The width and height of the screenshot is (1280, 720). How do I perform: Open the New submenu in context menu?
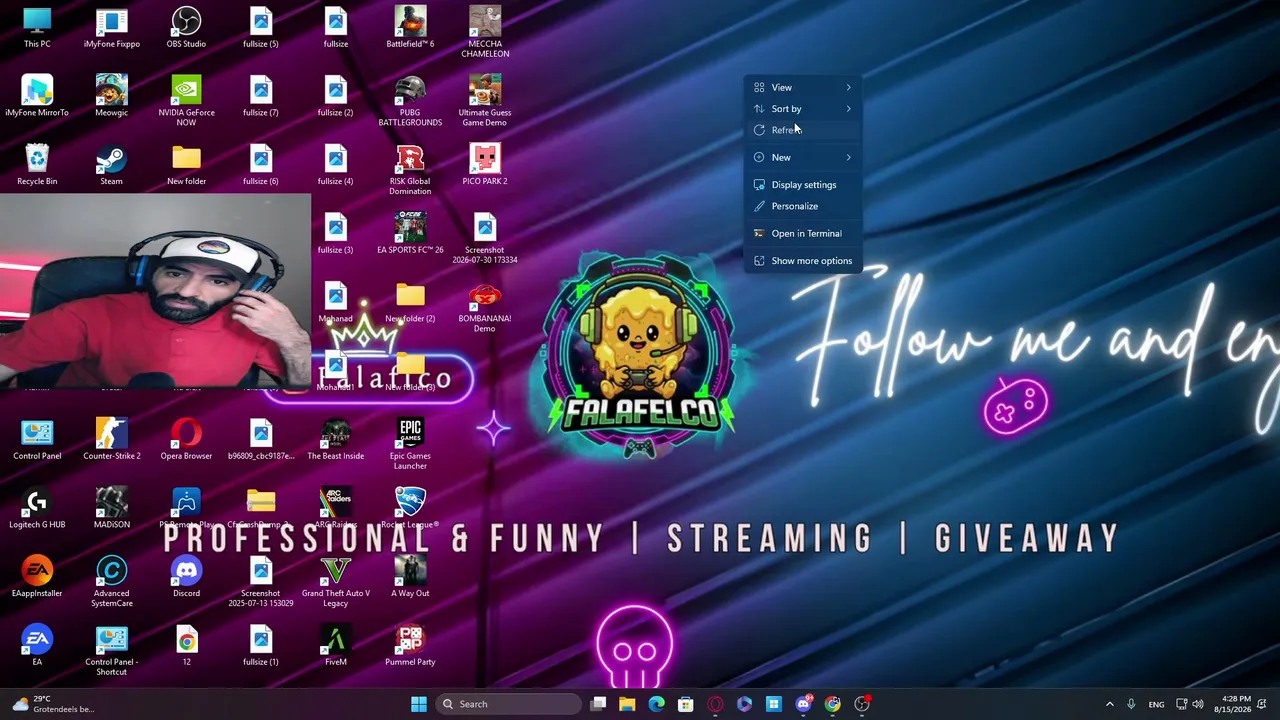tap(804, 157)
